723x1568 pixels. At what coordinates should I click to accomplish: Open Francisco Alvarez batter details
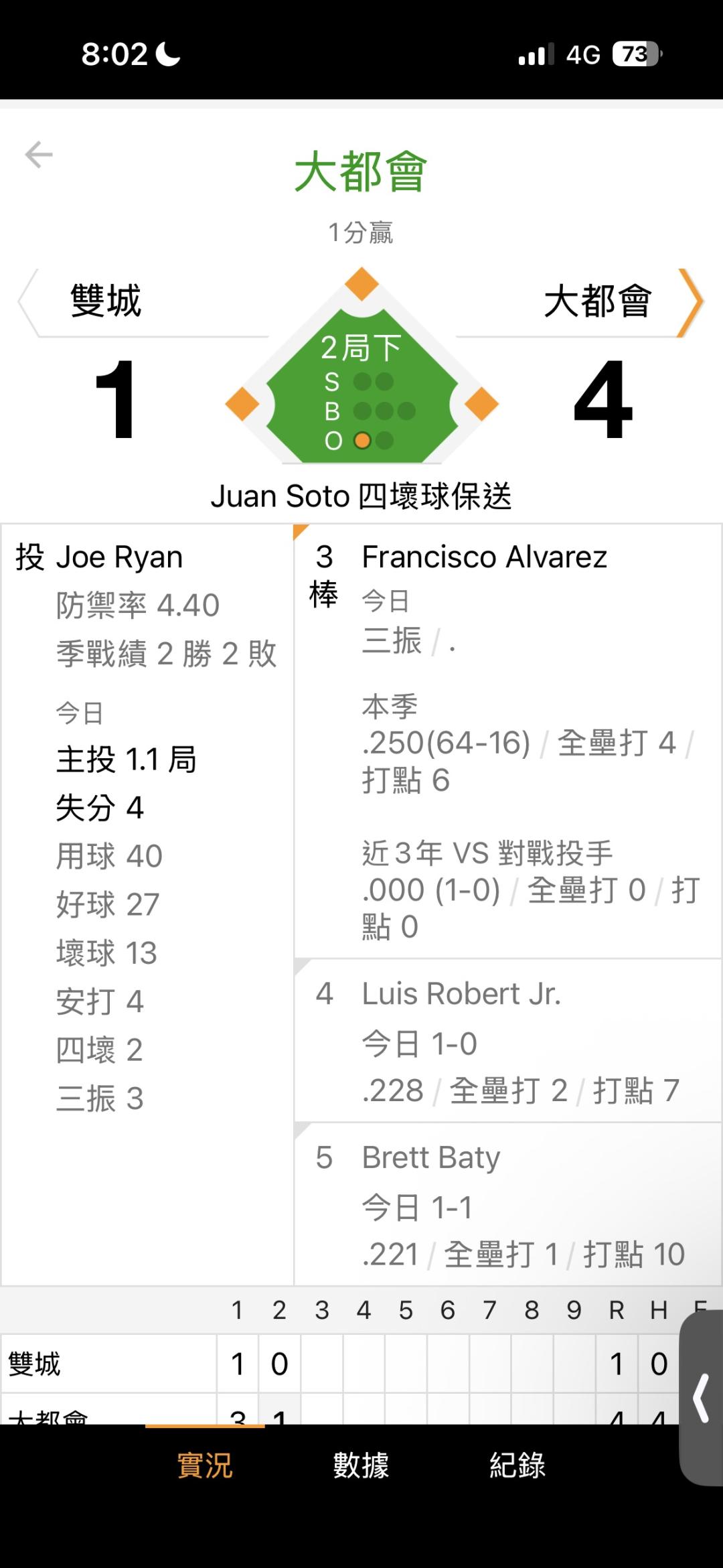484,557
